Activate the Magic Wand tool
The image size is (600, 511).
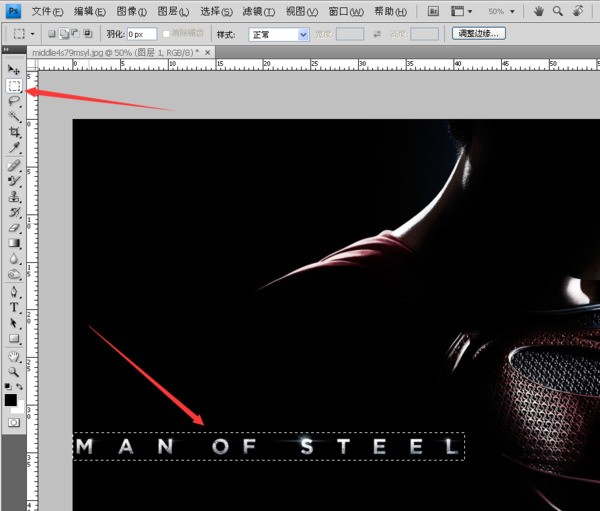[x=14, y=116]
